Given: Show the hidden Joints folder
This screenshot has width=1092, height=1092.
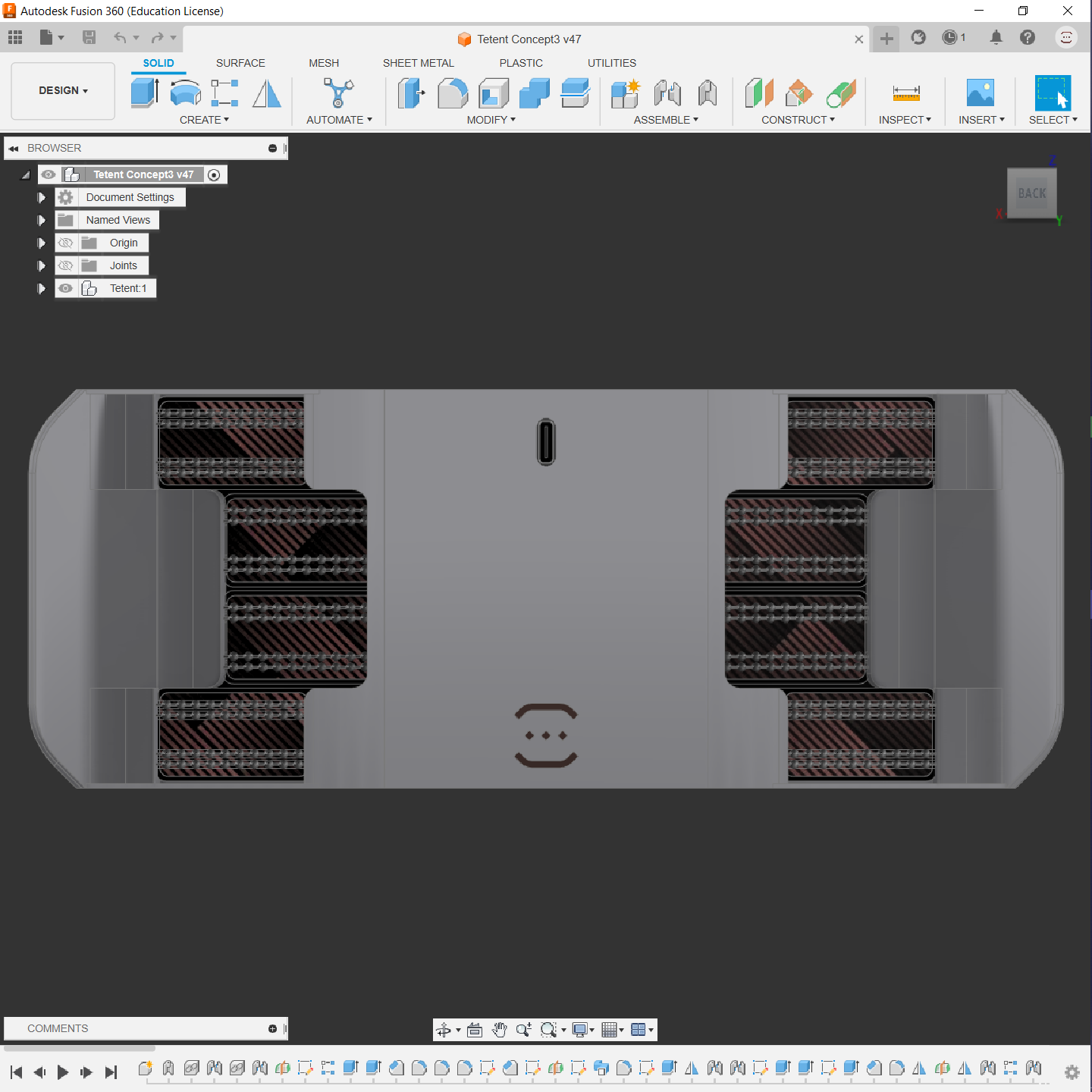Looking at the screenshot, I should [66, 265].
